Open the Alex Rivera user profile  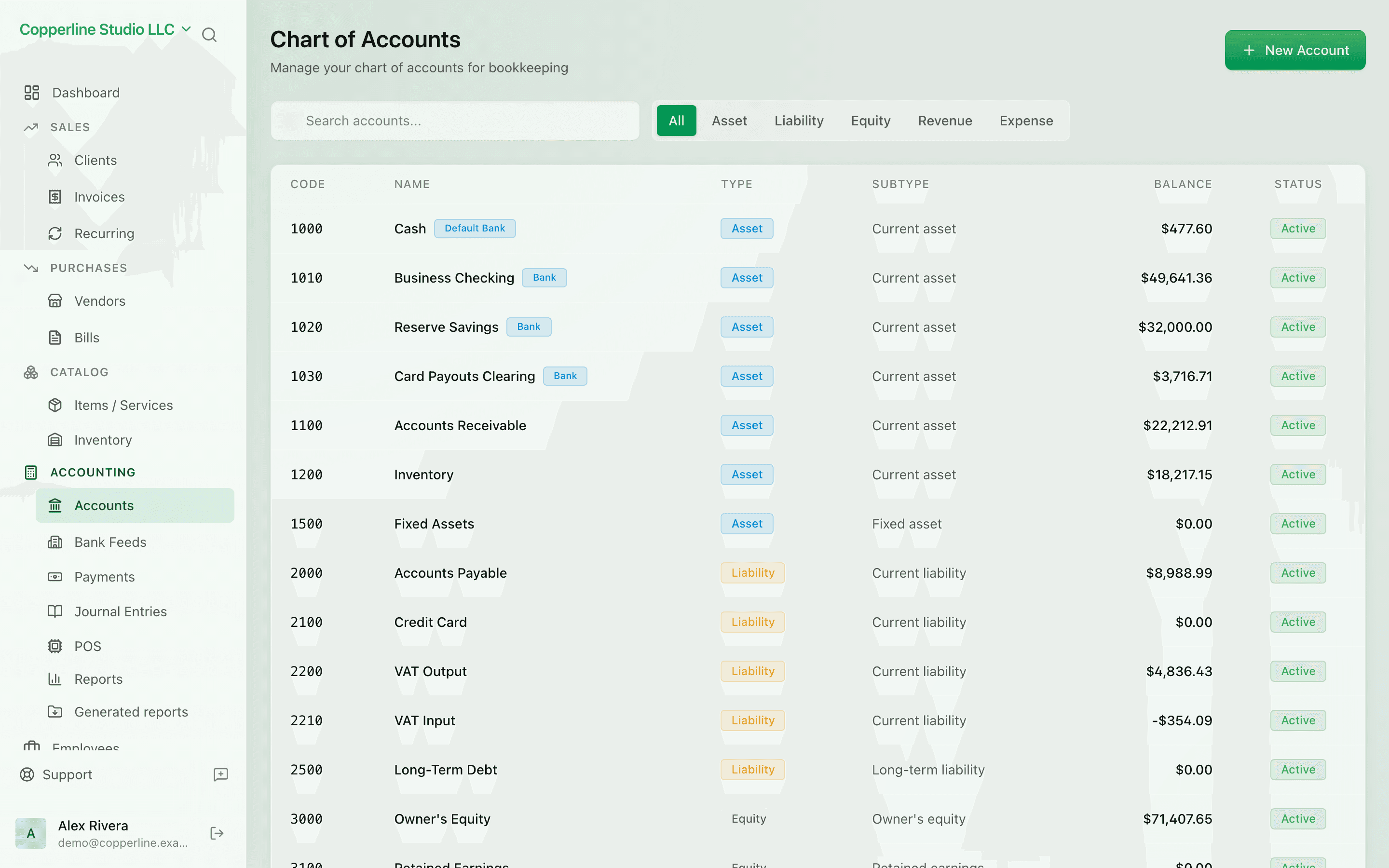[103, 833]
